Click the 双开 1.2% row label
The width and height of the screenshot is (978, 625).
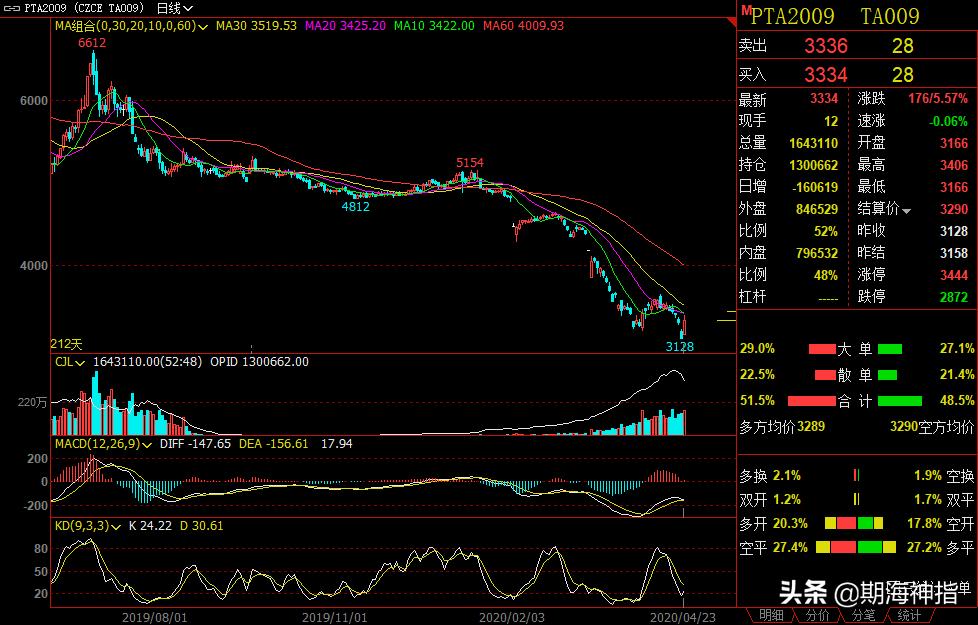(x=770, y=500)
